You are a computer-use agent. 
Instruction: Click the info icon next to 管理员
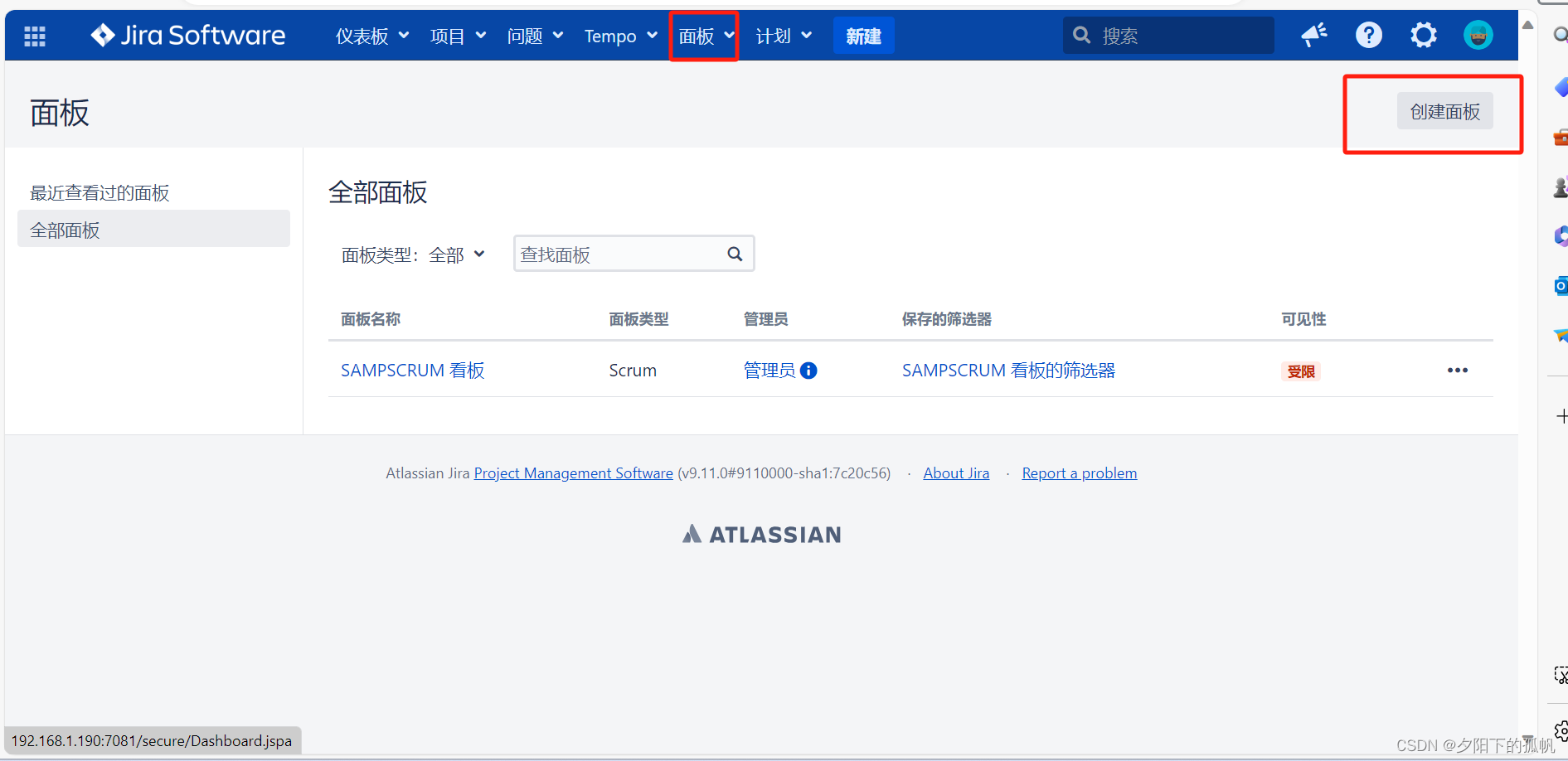[808, 371]
